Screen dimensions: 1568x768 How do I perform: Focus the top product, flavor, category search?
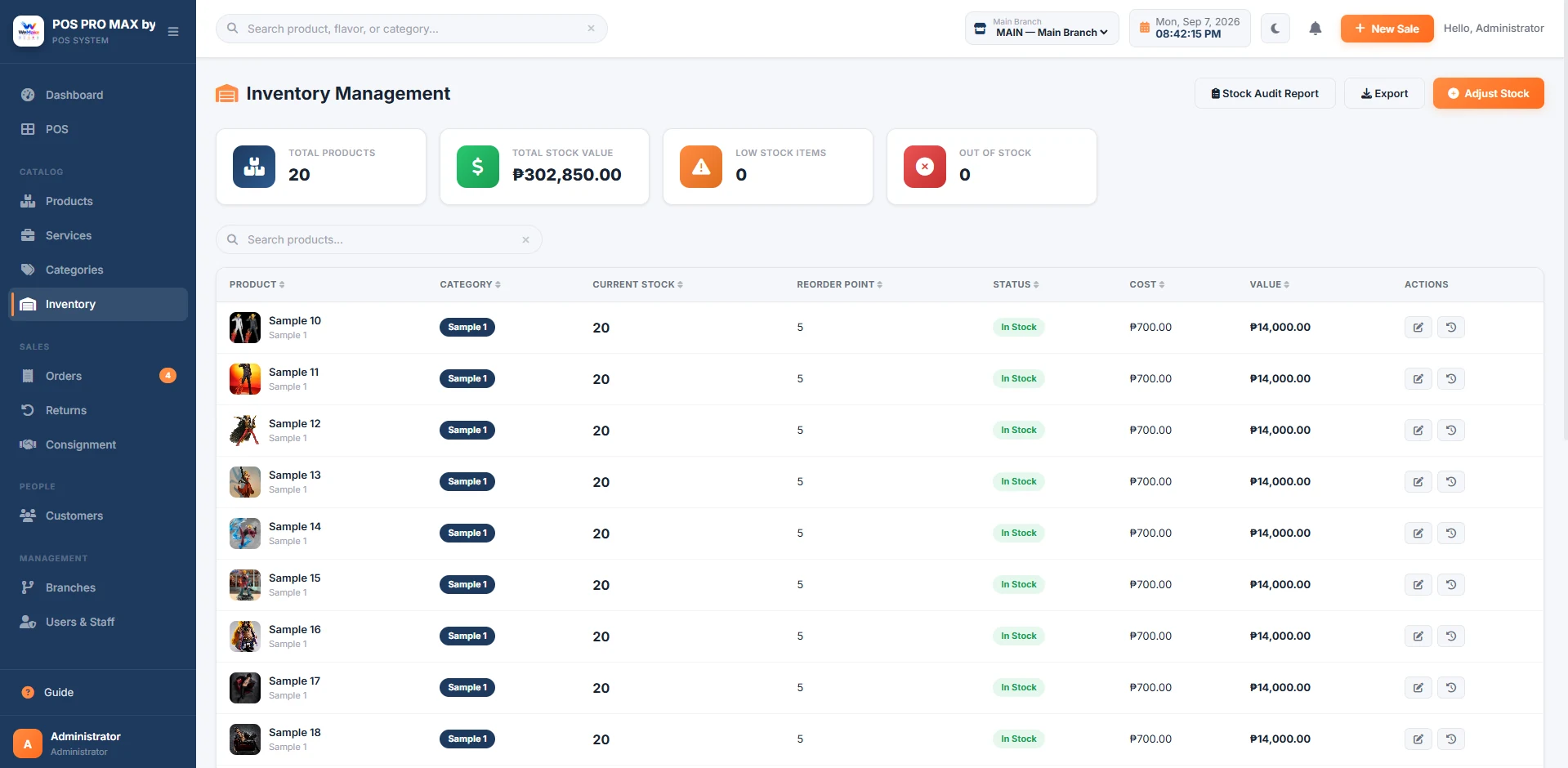tap(412, 29)
